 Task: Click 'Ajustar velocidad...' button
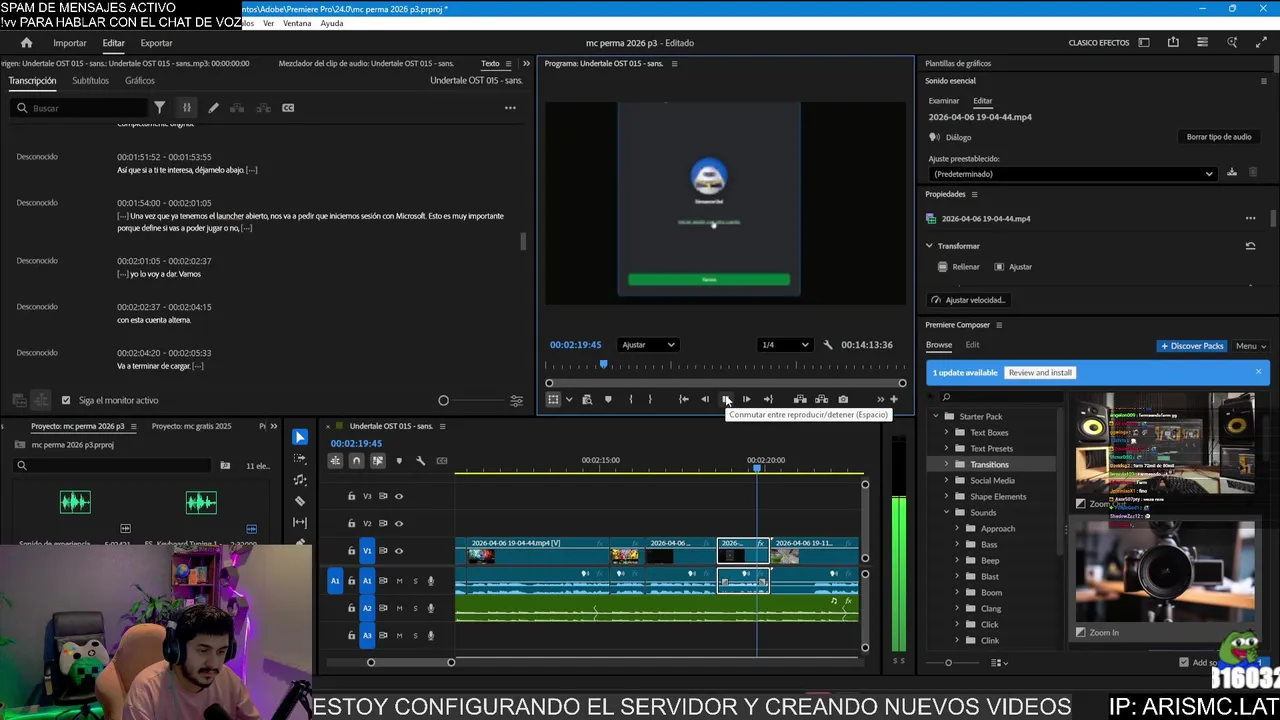968,300
